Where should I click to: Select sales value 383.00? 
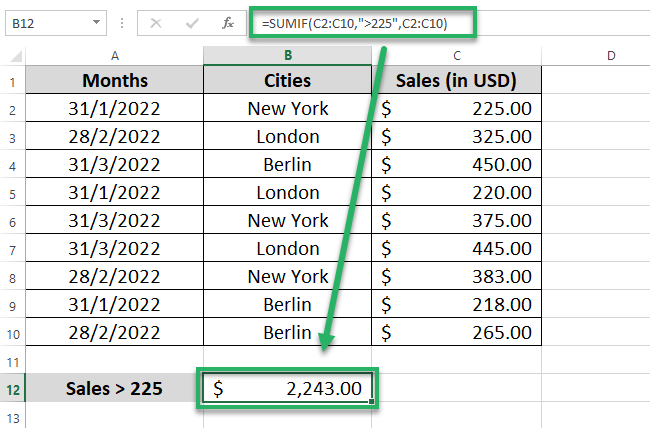[456, 276]
